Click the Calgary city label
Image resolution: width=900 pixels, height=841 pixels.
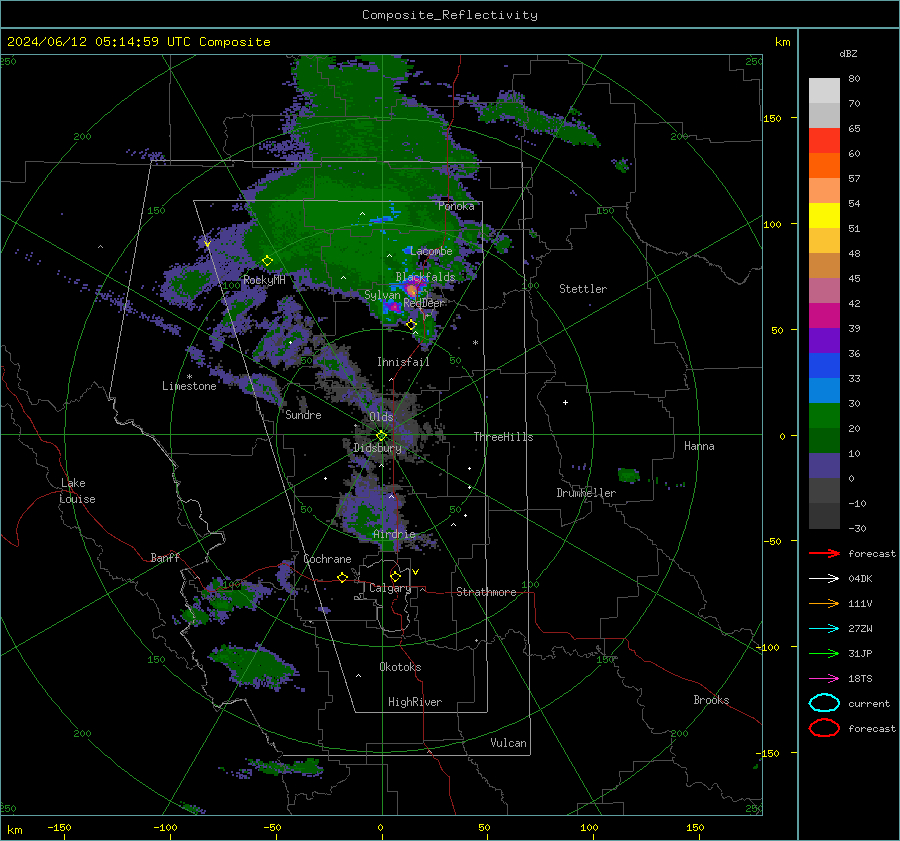tap(390, 588)
